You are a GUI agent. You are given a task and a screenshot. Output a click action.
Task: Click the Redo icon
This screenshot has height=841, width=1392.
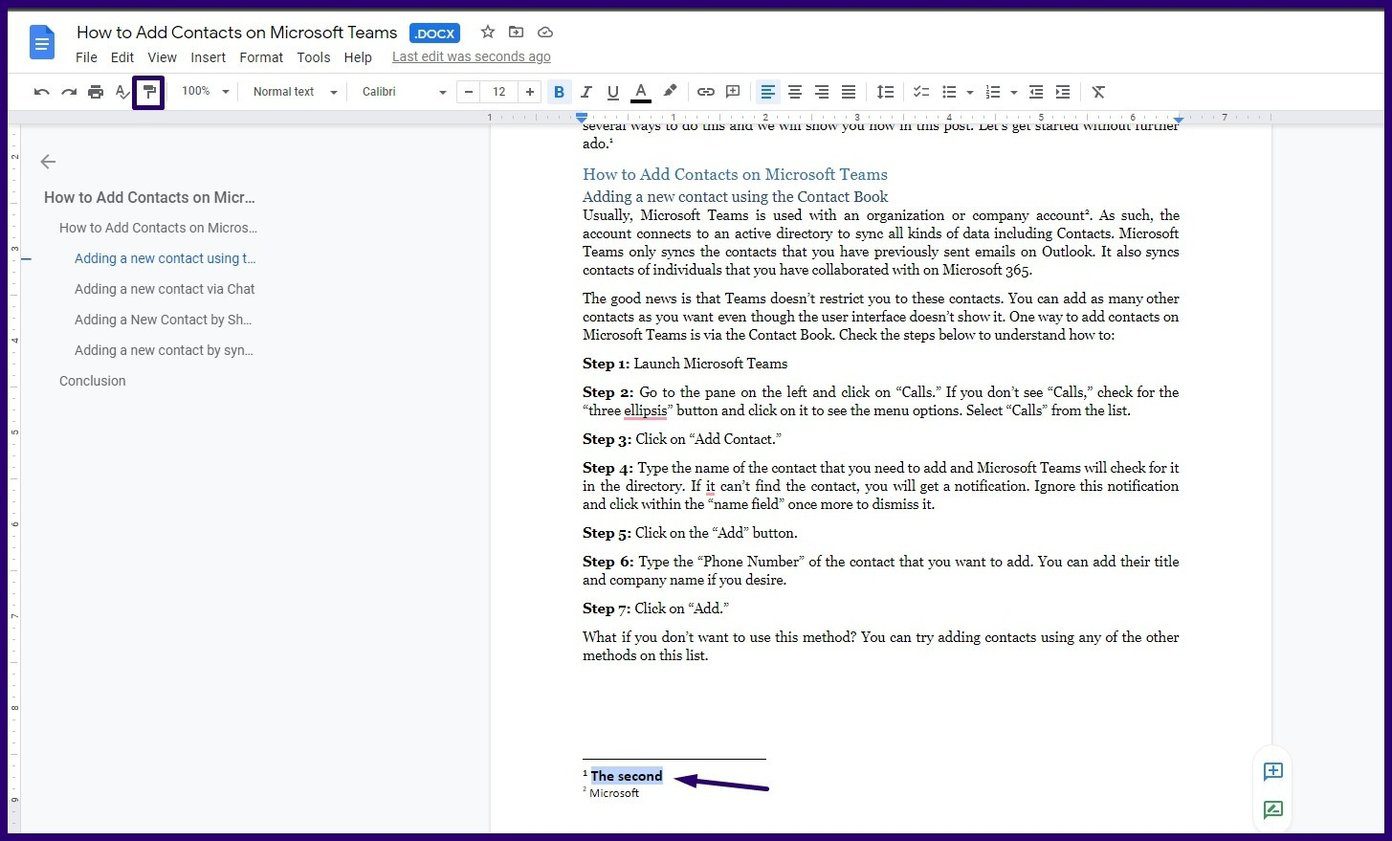click(69, 92)
